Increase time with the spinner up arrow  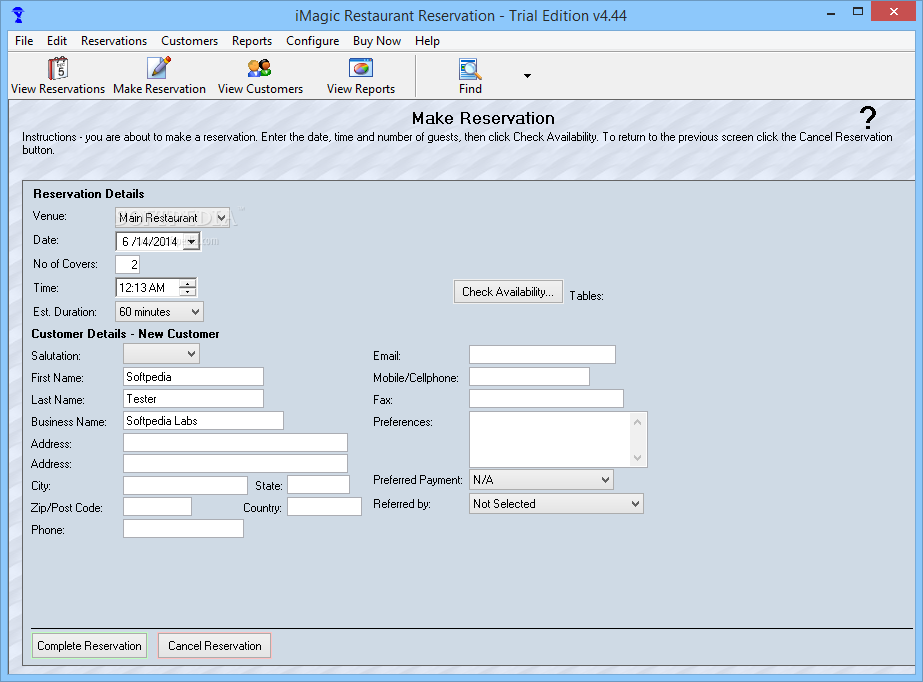[188, 284]
